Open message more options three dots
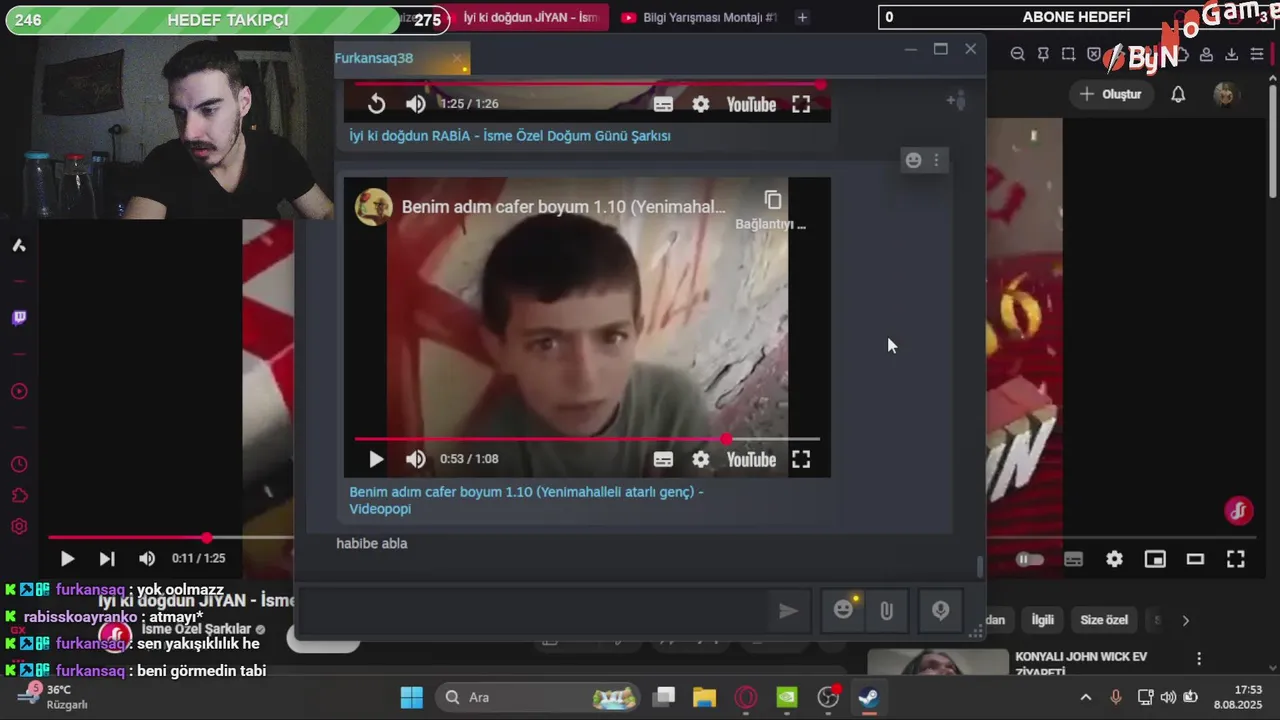The width and height of the screenshot is (1280, 720). click(x=936, y=160)
